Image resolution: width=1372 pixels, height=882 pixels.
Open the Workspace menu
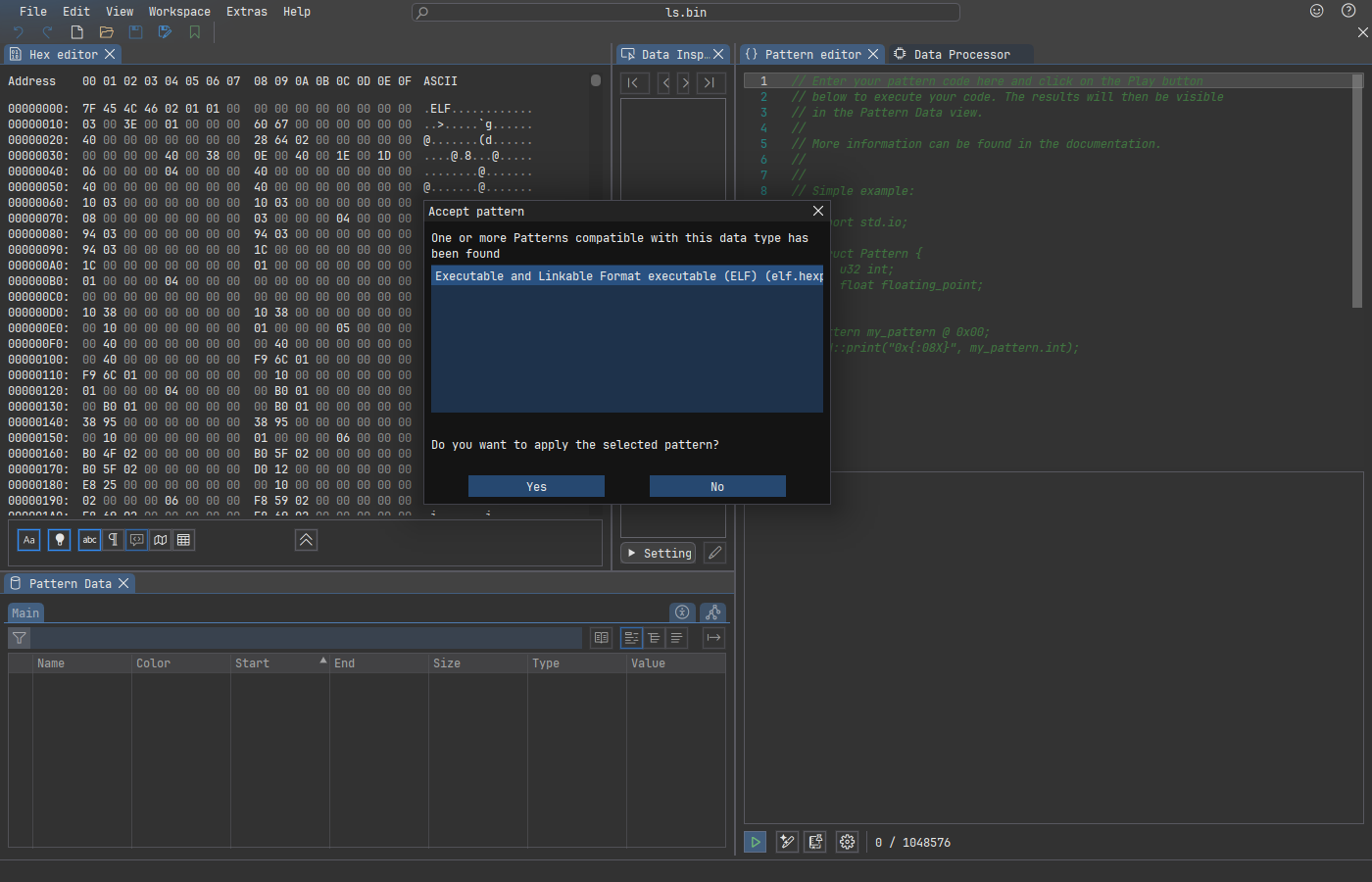click(179, 12)
